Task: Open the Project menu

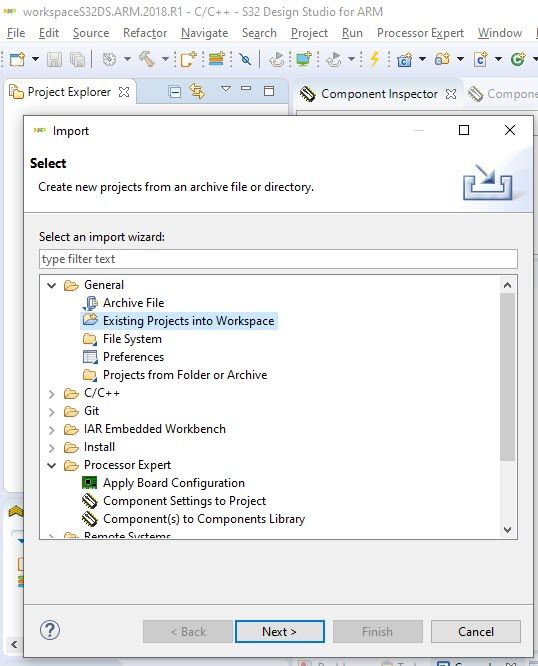Action: [x=309, y=33]
